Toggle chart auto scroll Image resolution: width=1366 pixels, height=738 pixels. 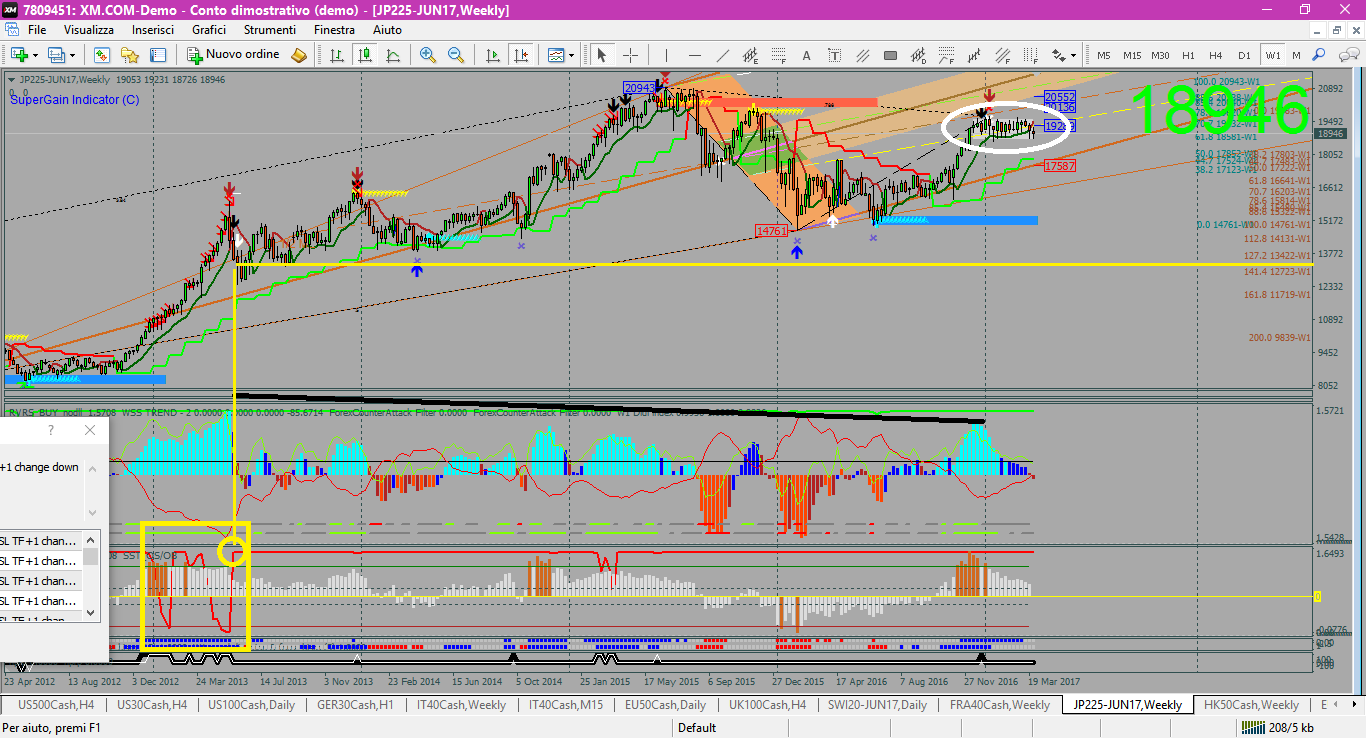tap(492, 55)
